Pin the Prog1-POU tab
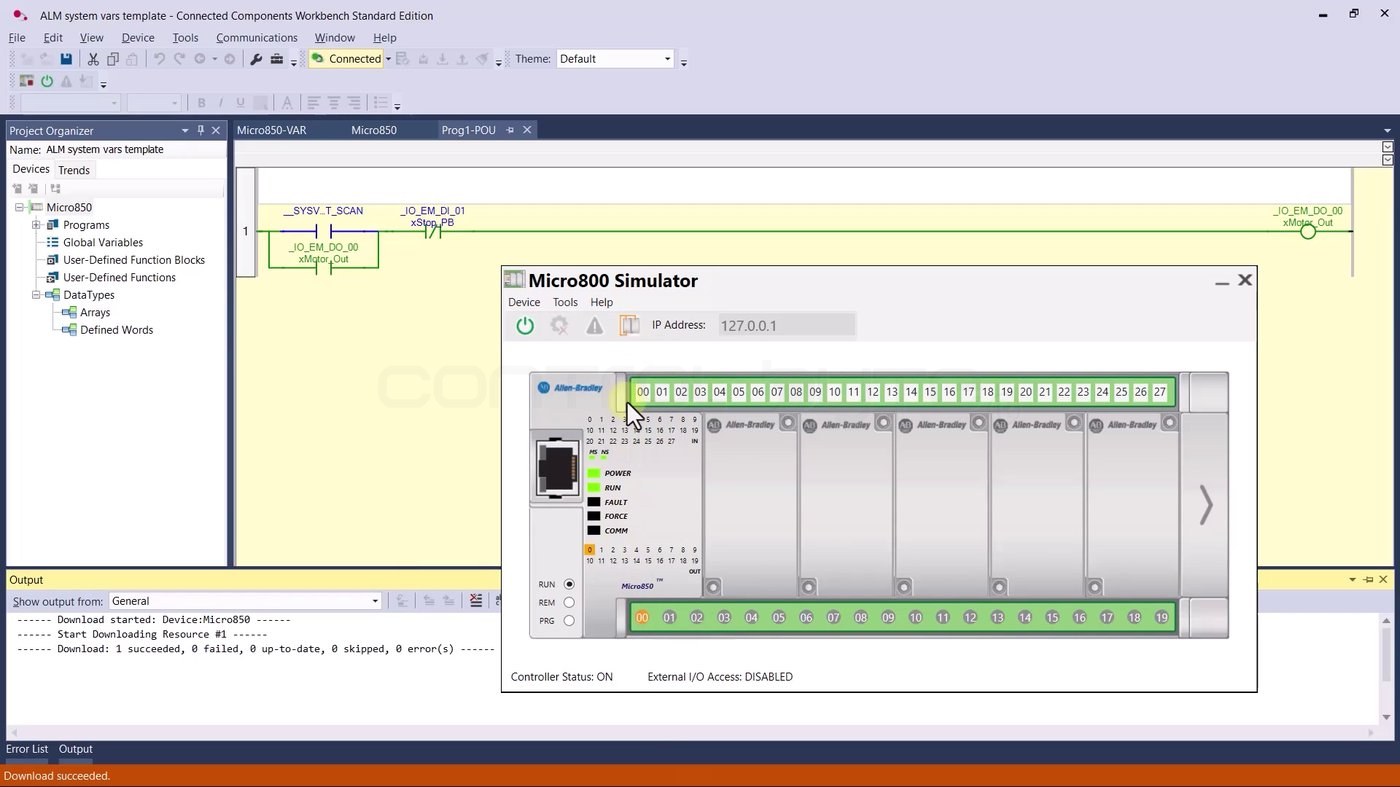This screenshot has height=787, width=1400. (x=510, y=130)
